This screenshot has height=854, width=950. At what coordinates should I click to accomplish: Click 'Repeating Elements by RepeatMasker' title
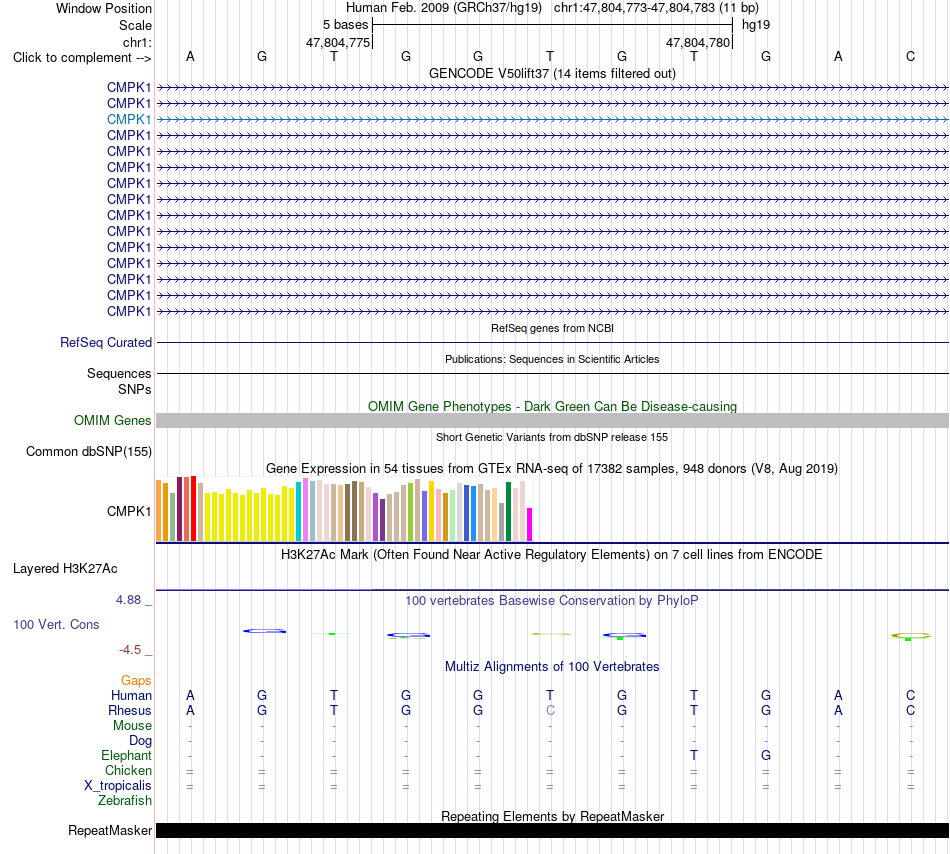click(x=552, y=816)
